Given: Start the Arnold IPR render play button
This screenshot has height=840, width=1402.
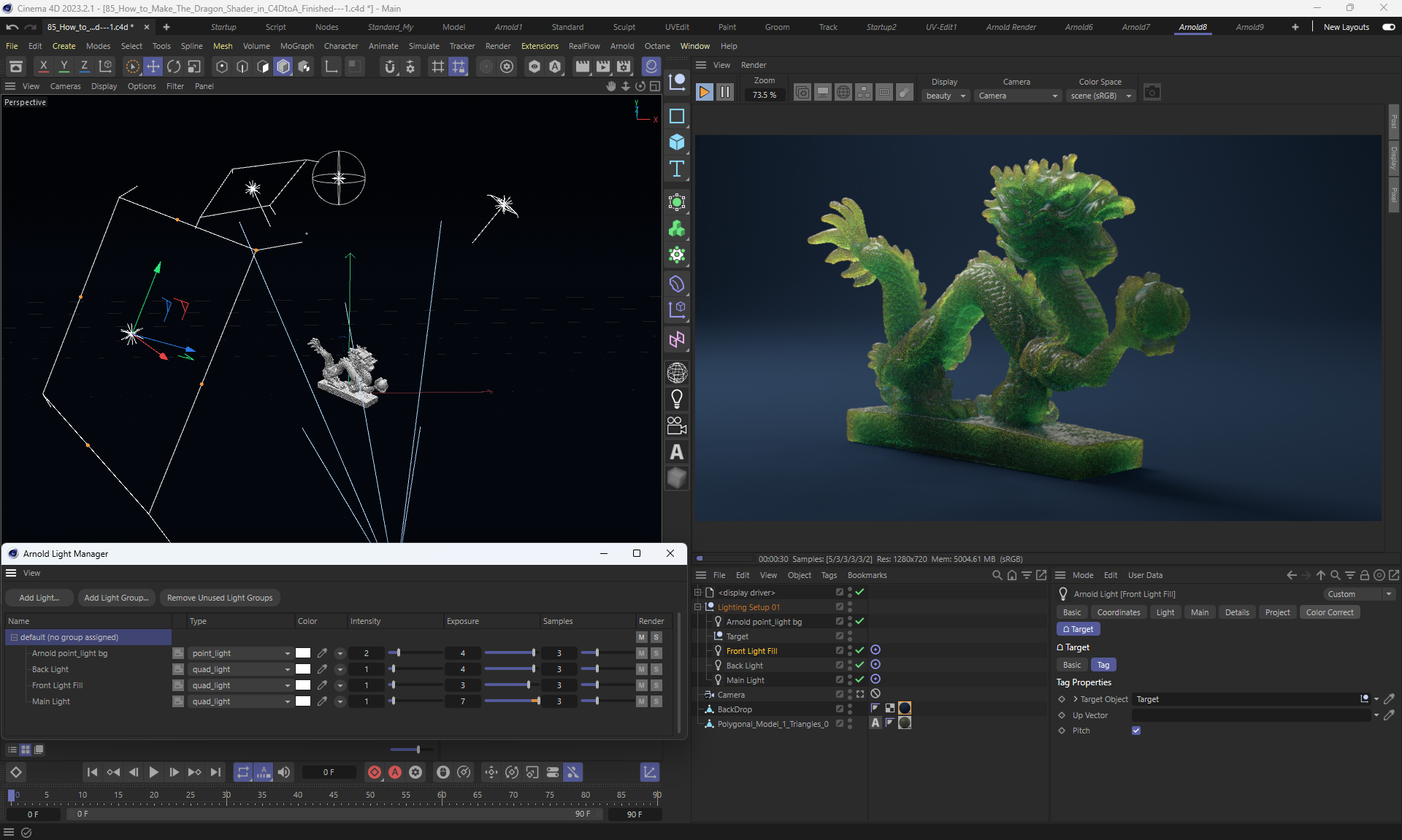Looking at the screenshot, I should click(x=704, y=92).
